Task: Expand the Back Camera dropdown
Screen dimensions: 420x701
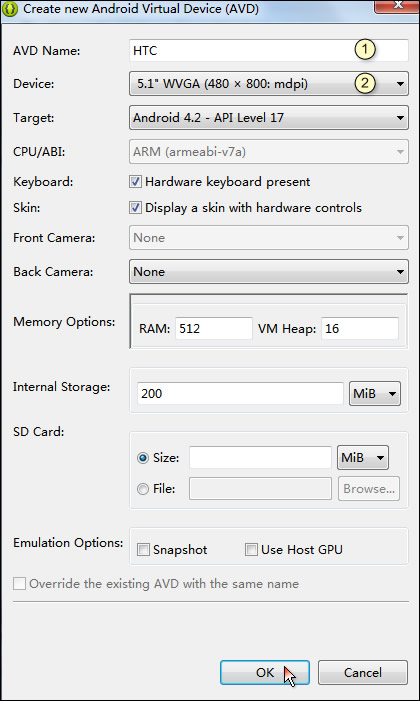Action: point(269,272)
